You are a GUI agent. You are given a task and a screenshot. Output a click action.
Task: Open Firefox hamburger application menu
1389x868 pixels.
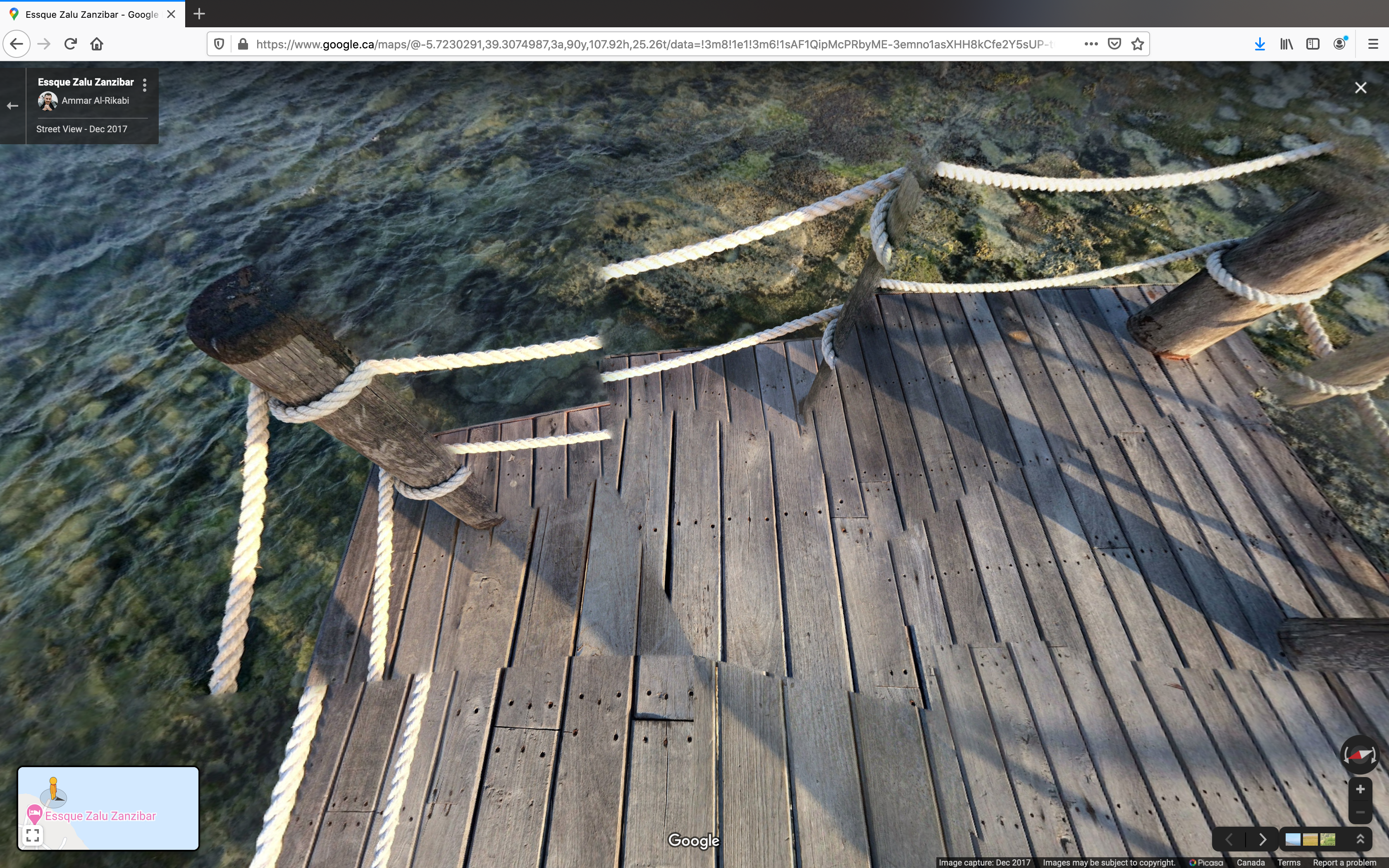[x=1373, y=44]
